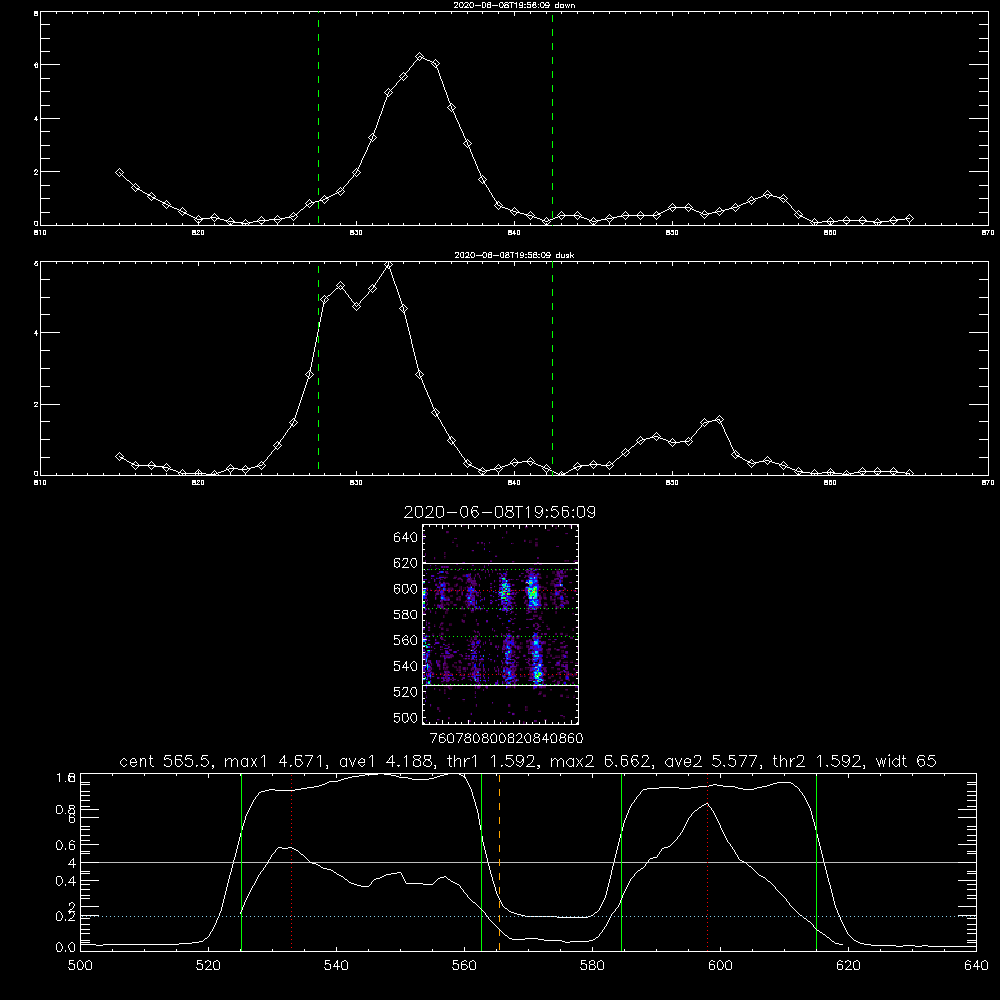Image resolution: width=1000 pixels, height=1000 pixels.
Task: Click y-axis label 560 beside the spectrogram
Action: click(405, 640)
